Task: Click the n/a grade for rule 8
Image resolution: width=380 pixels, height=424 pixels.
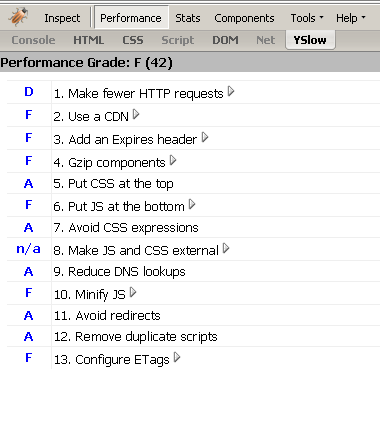Action: click(28, 249)
